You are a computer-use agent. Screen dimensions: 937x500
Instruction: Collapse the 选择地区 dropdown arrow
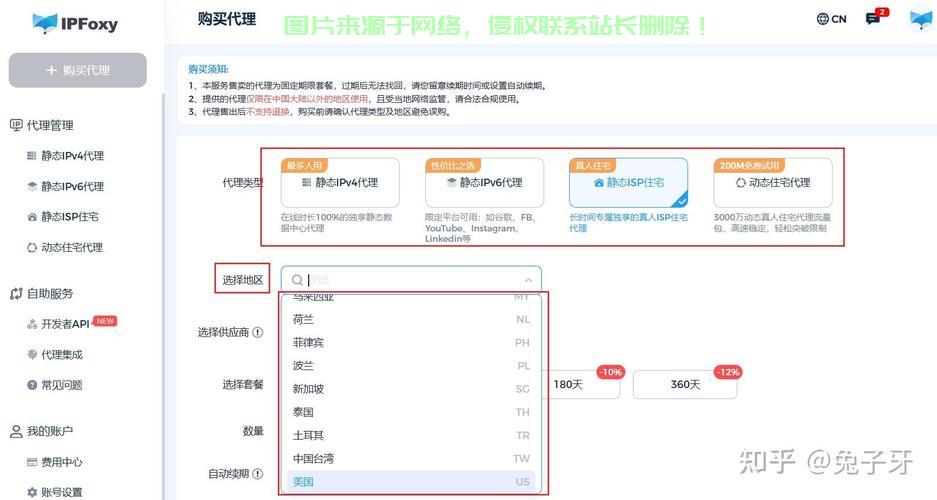pyautogui.click(x=528, y=281)
